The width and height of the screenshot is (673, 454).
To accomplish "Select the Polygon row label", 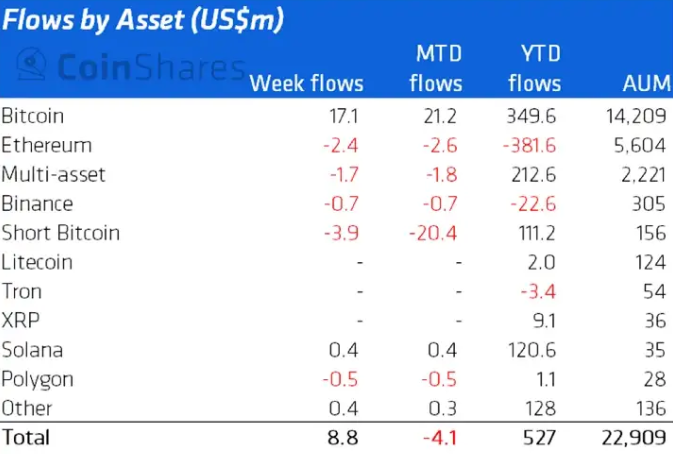I will pos(37,379).
